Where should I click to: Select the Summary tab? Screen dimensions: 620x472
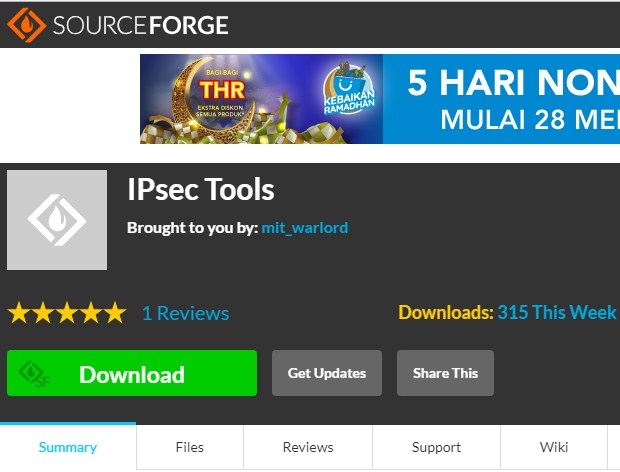click(x=68, y=447)
